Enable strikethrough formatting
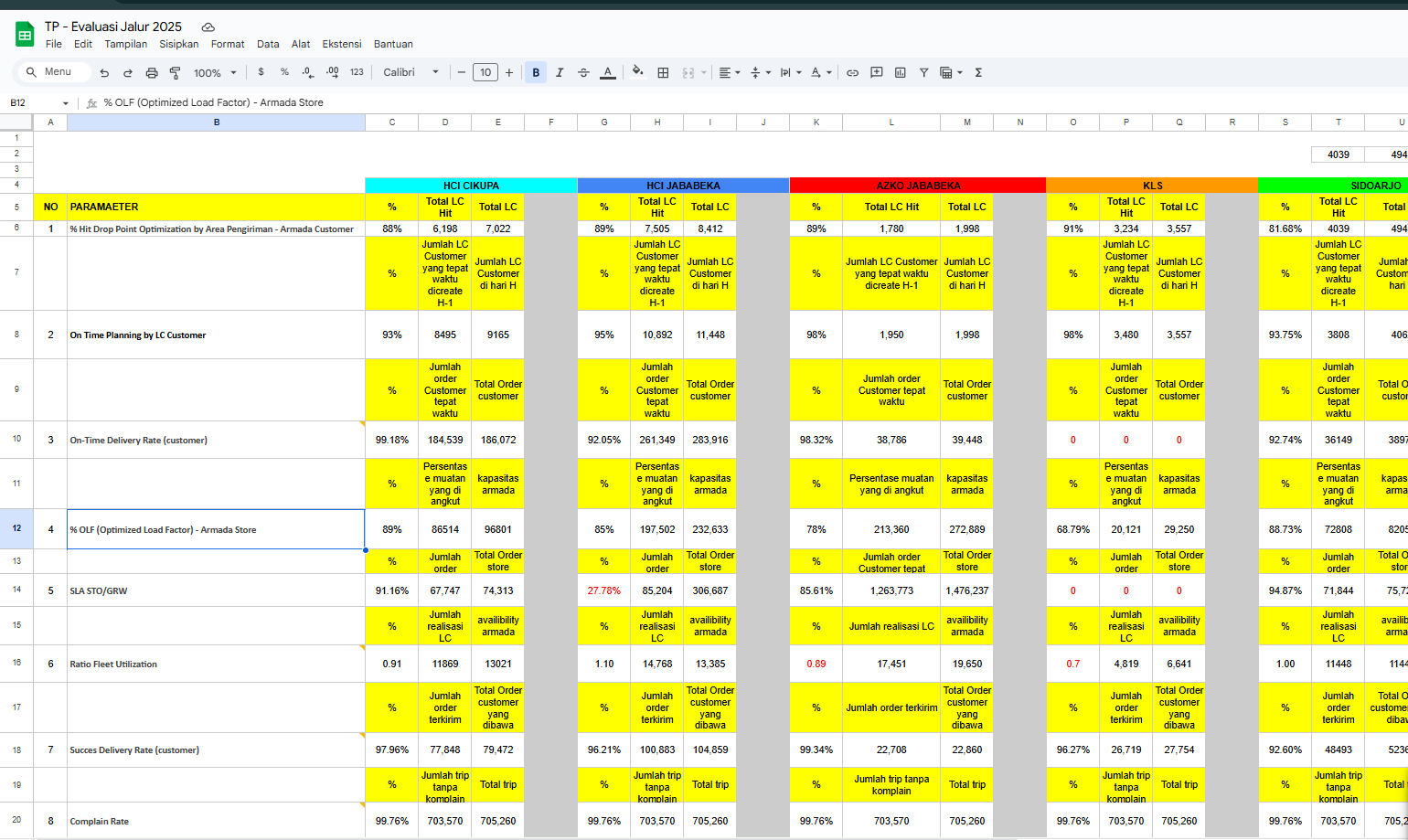 583,72
